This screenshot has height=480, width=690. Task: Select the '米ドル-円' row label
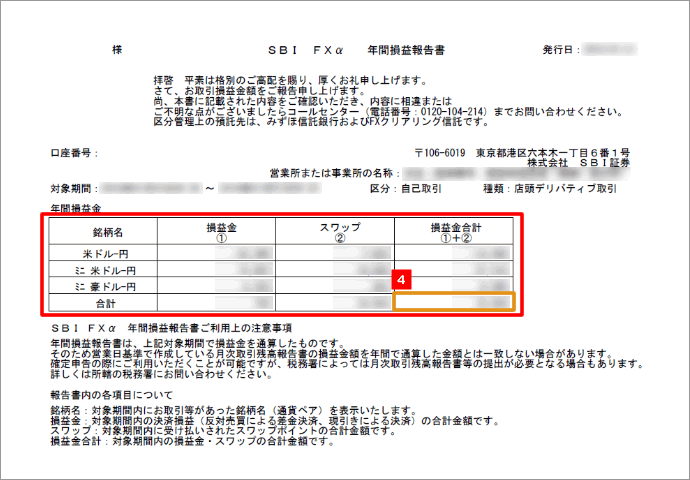coord(106,254)
